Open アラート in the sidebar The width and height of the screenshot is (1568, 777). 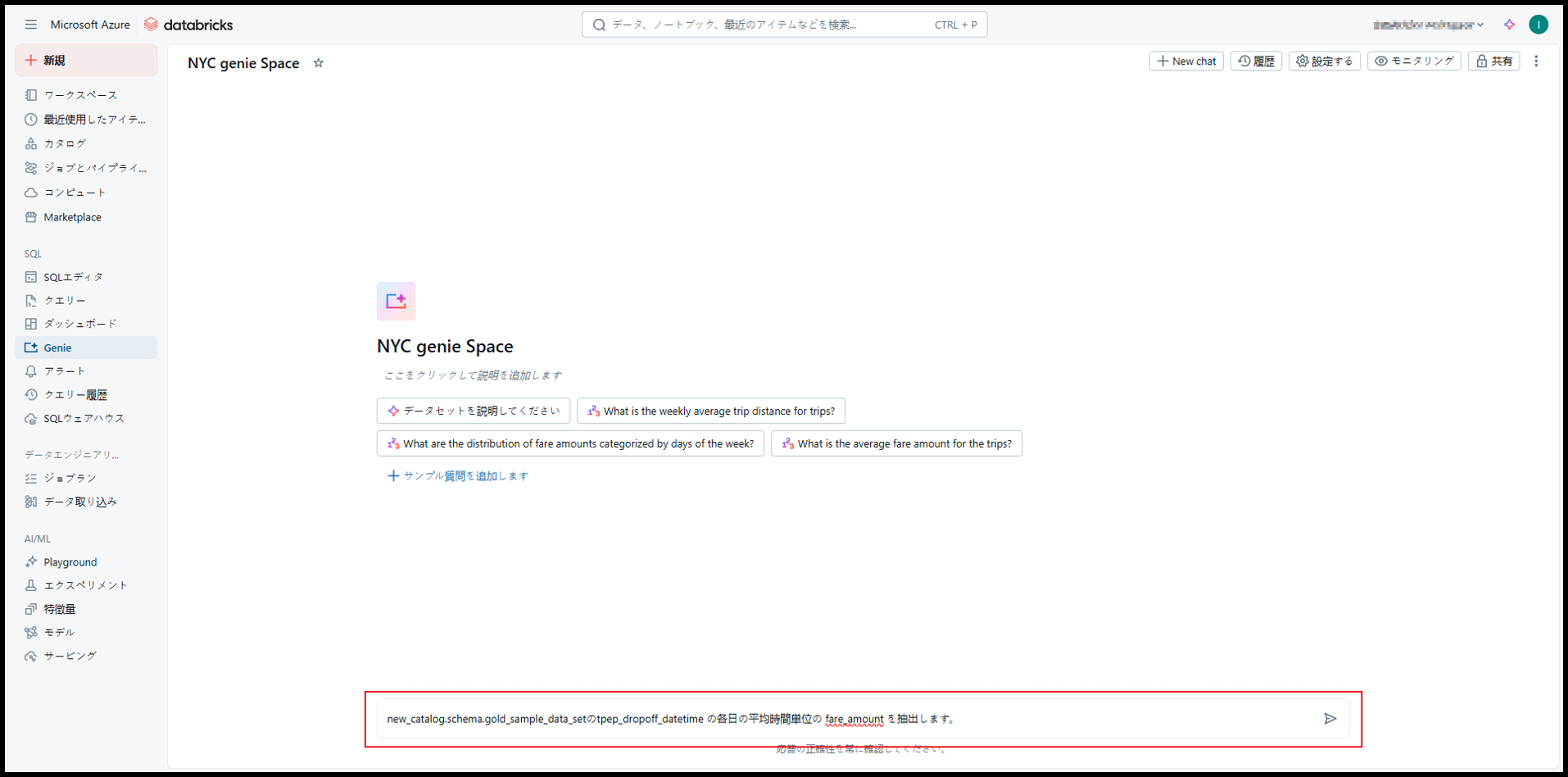tap(86, 371)
